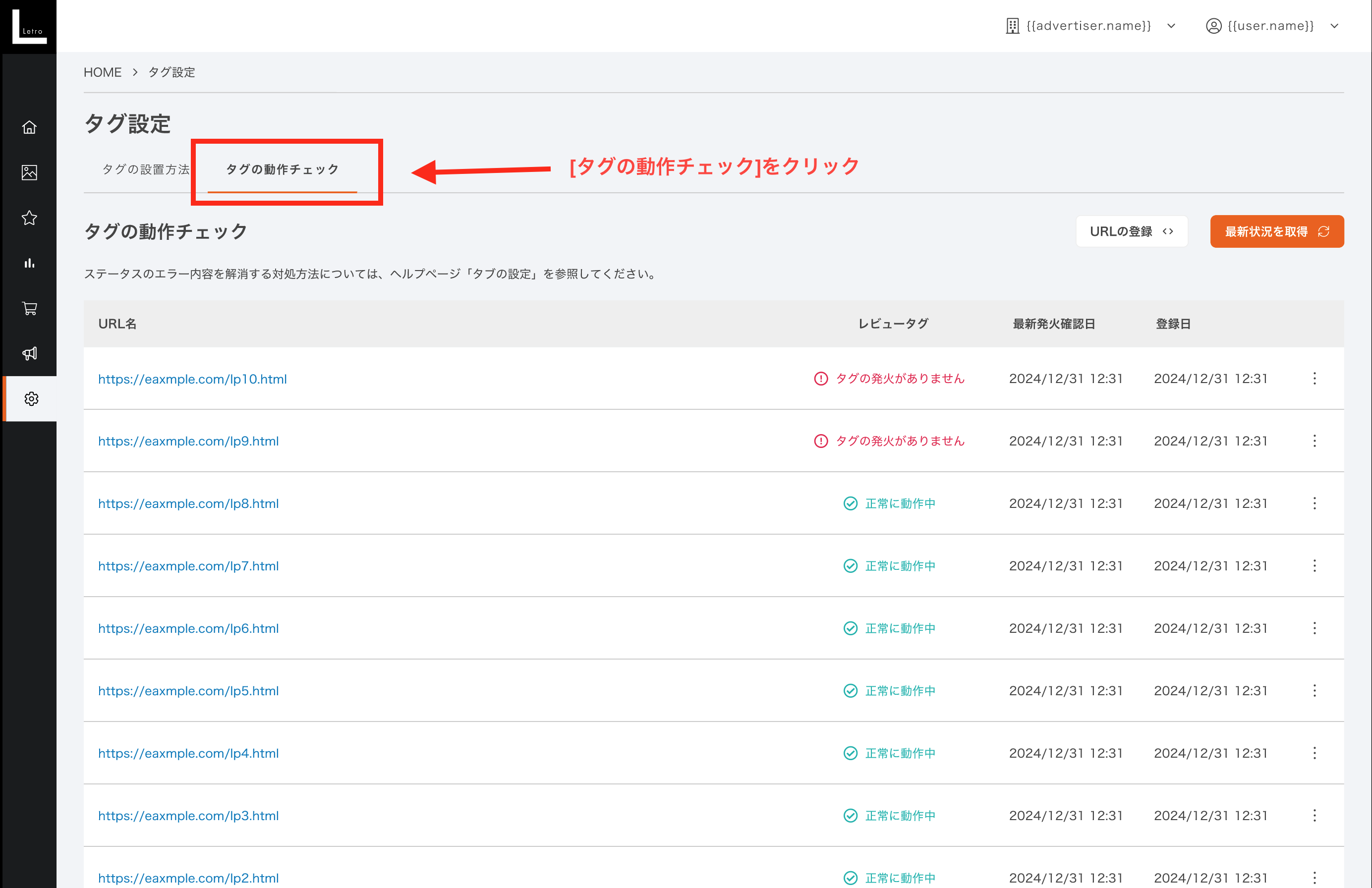The width and height of the screenshot is (1372, 888).
Task: Switch to the タグの設置方法 tab
Action: [146, 169]
